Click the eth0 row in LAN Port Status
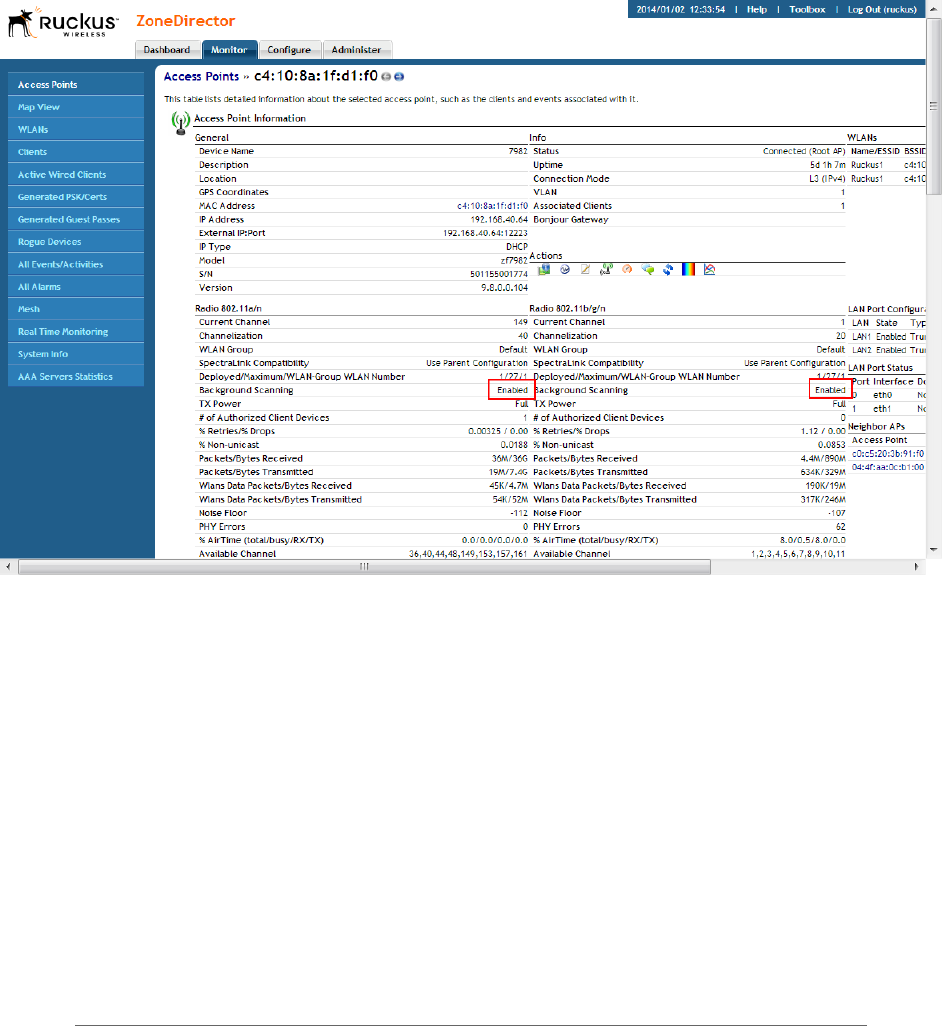942x1026 pixels. 888,395
